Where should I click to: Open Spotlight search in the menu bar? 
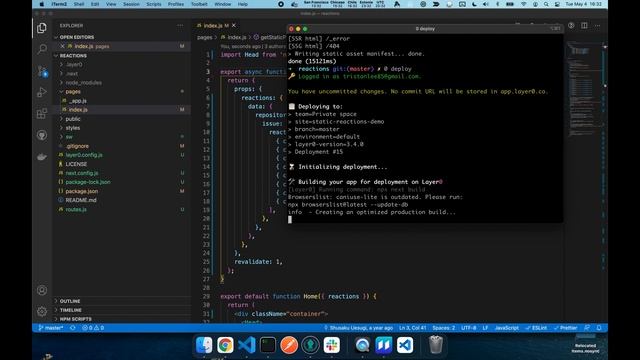click(546, 4)
